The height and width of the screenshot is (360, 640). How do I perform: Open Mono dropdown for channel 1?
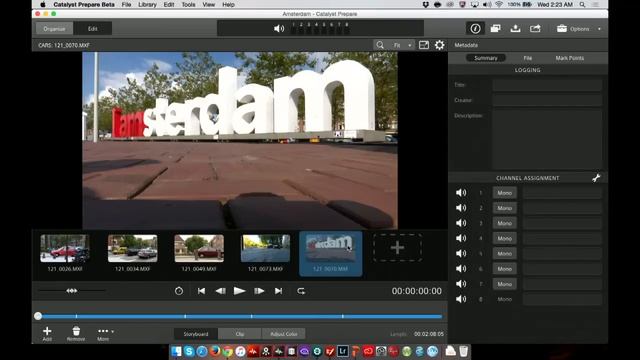coord(504,193)
